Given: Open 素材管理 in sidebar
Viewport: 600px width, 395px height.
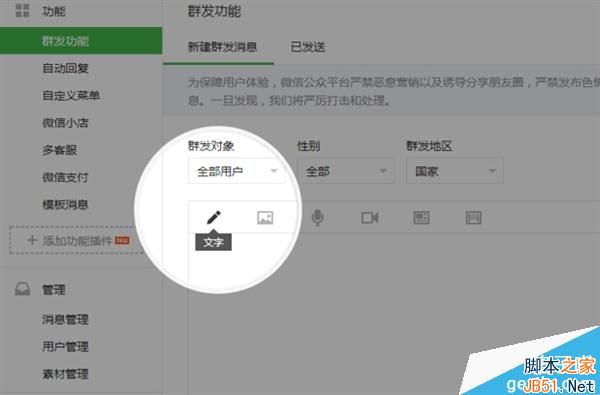Looking at the screenshot, I should click(65, 374).
